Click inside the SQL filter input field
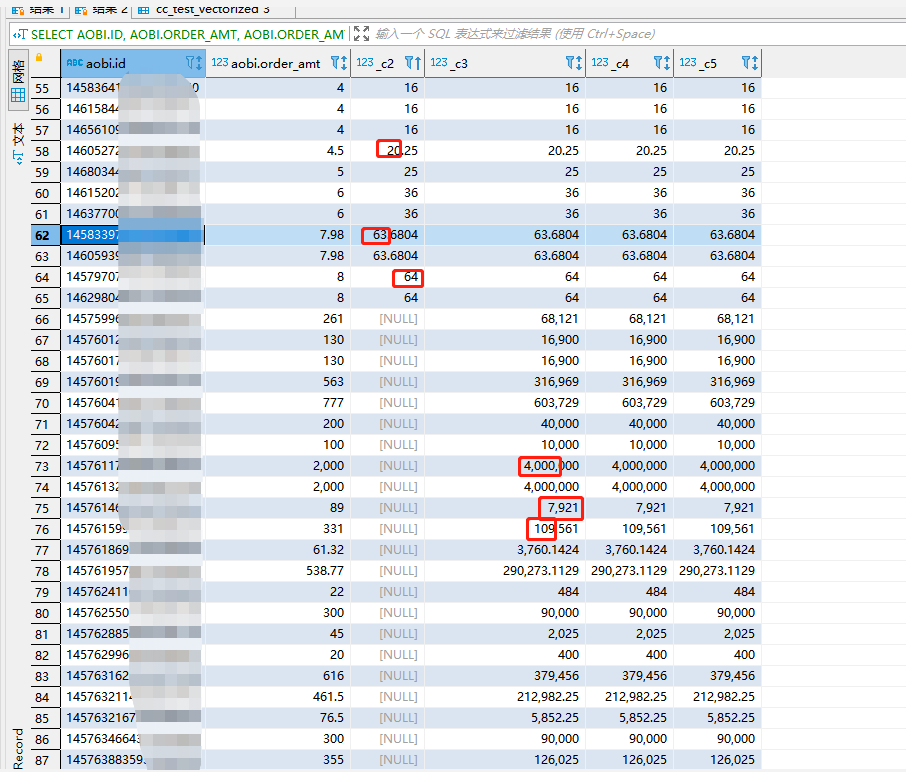 (x=600, y=33)
